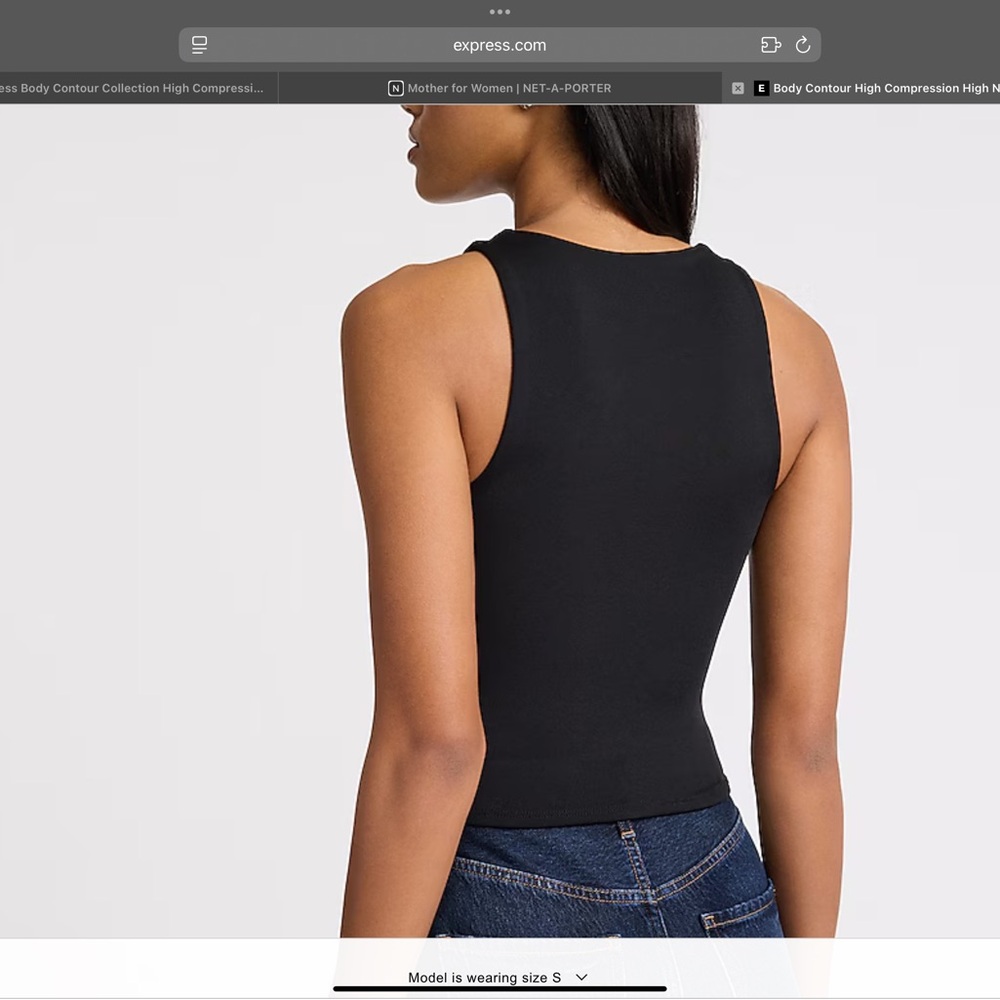
Task: Close the Body Contour High Compression tab
Action: click(x=738, y=88)
